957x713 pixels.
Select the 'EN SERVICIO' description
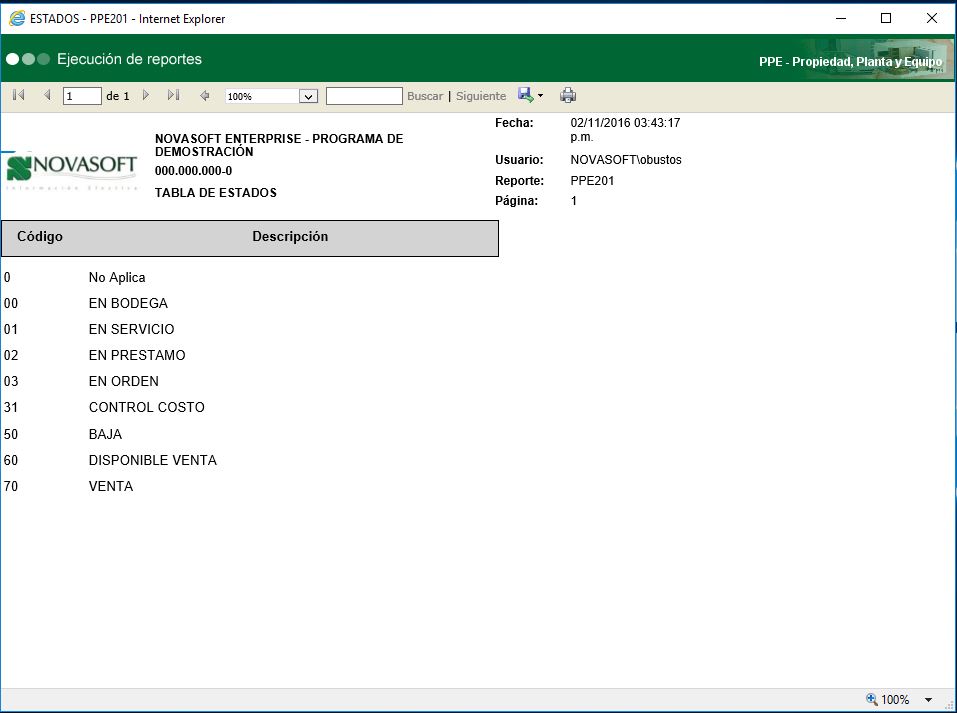tap(131, 329)
